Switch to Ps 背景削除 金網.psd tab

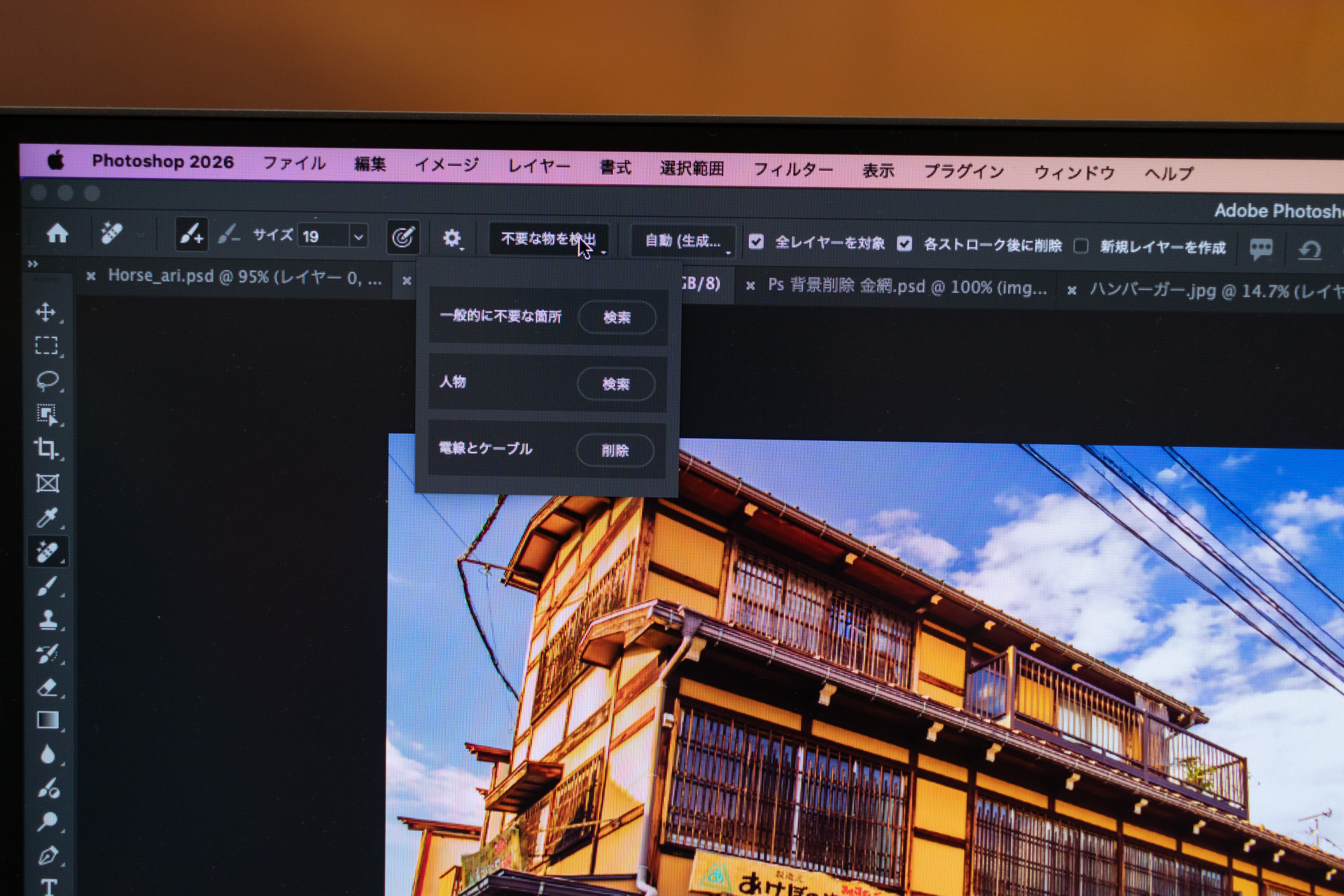(x=908, y=286)
